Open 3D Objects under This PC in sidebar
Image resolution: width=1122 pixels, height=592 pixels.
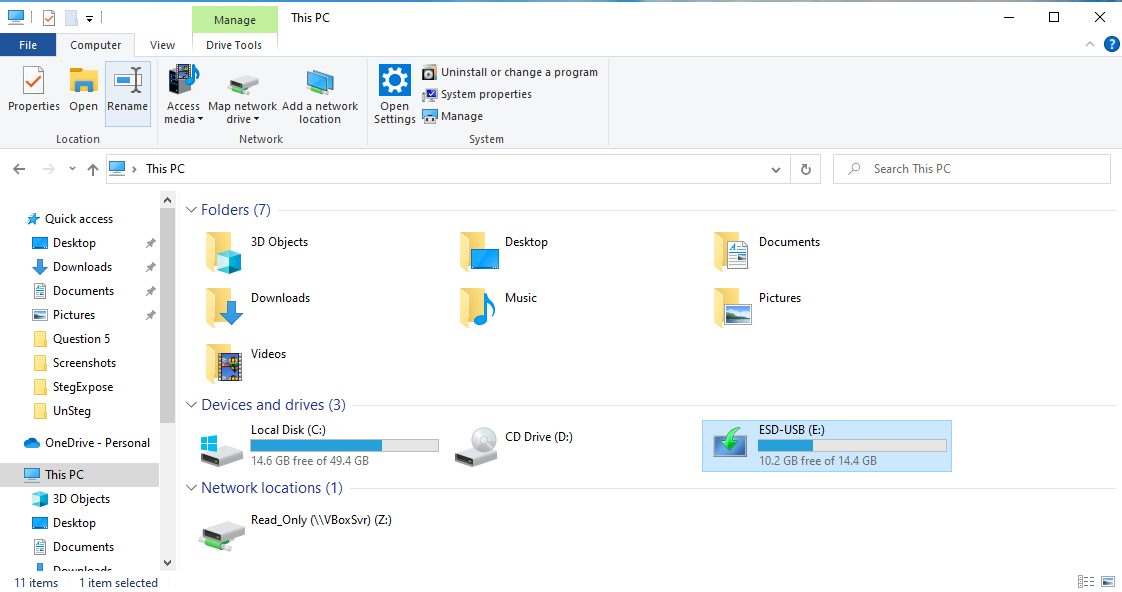pos(81,499)
